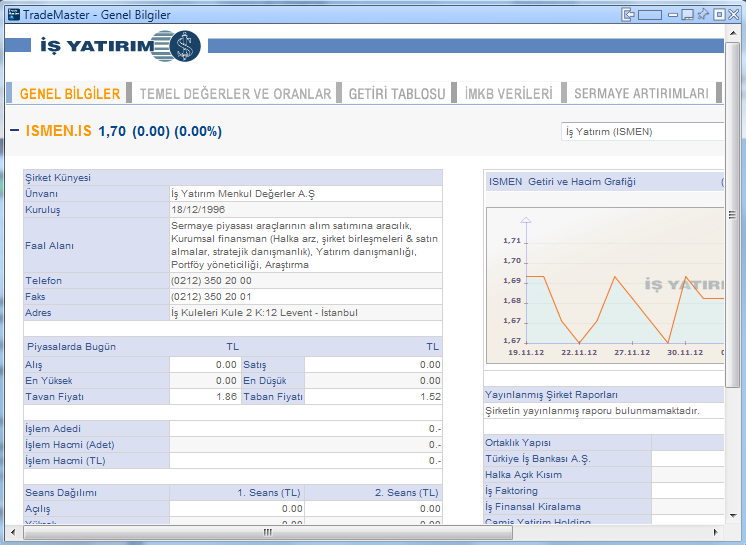746x545 pixels.
Task: Click the Piyasalarda Bugün header
Action: point(71,347)
